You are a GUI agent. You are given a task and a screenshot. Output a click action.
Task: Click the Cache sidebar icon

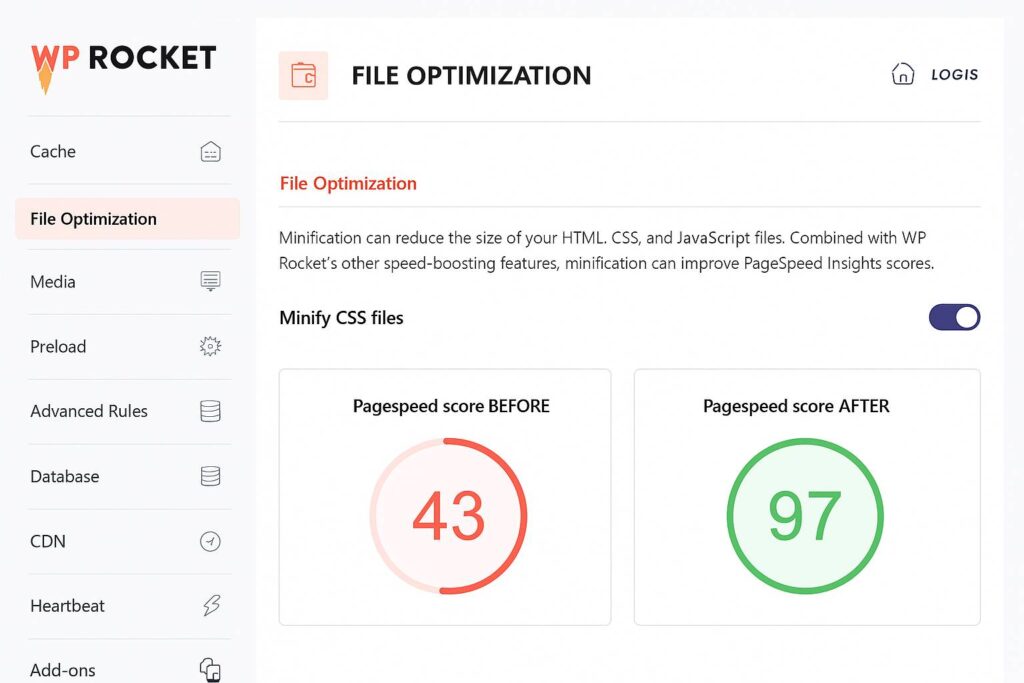[x=210, y=152]
